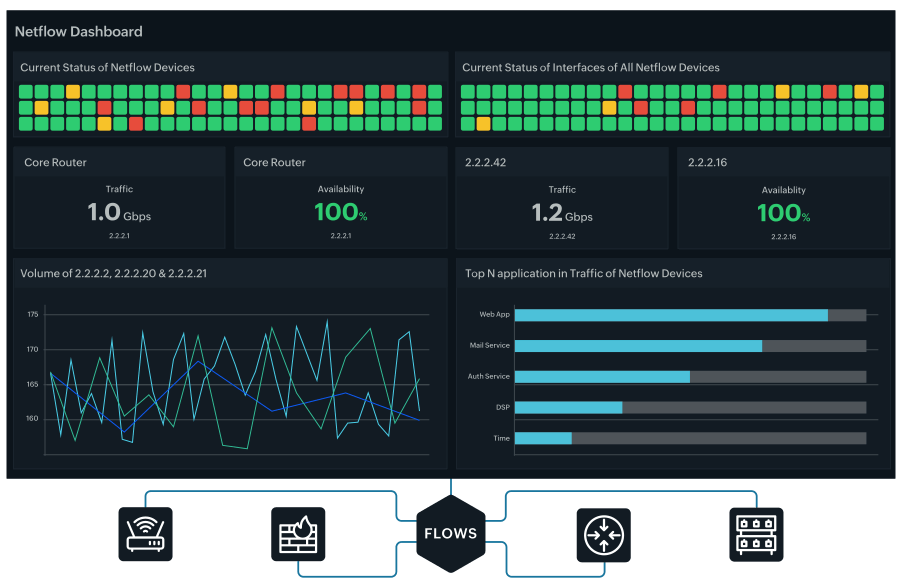Toggle a yellow cell in the device status grid
Viewport: 902px width, 587px height.
tap(72, 90)
